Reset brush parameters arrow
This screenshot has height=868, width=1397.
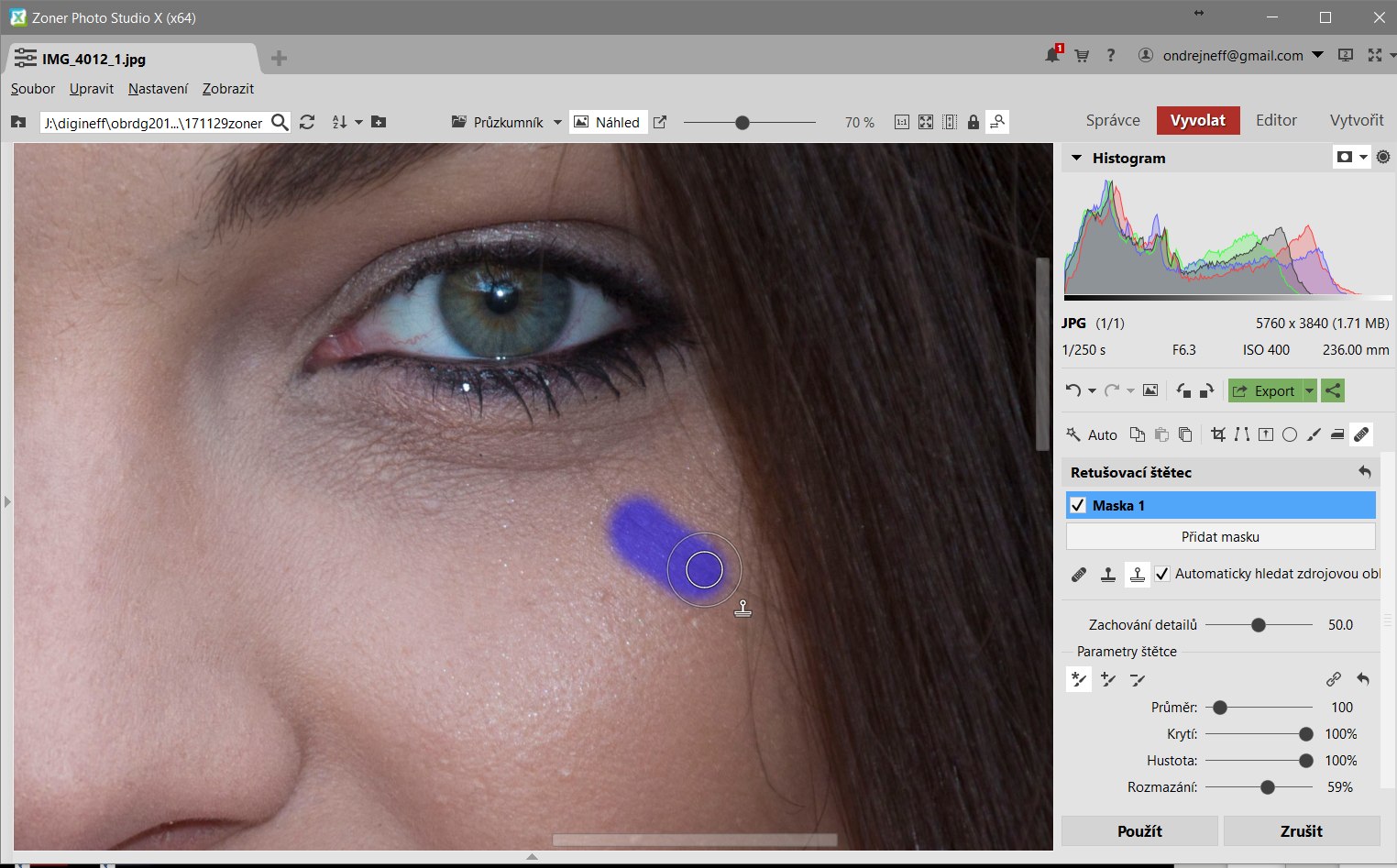[x=1363, y=679]
